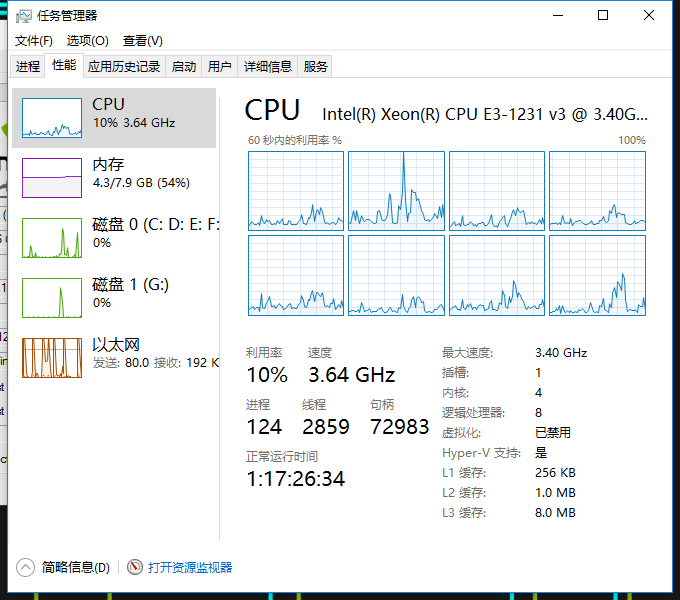Switch to the 进程 tab
This screenshot has height=600, width=680.
pyautogui.click(x=28, y=67)
